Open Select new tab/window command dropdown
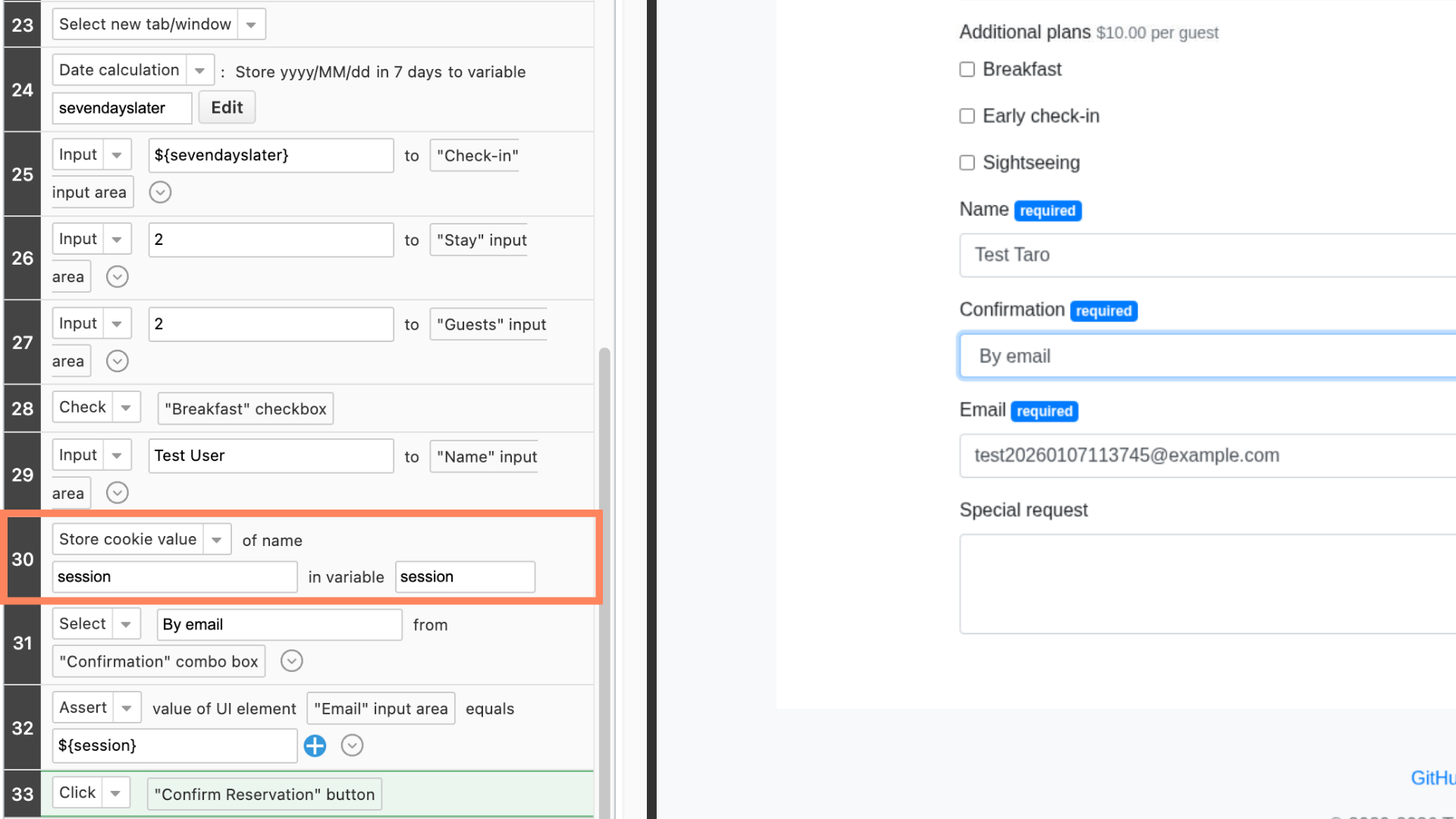Viewport: 1456px width, 819px height. tap(251, 25)
